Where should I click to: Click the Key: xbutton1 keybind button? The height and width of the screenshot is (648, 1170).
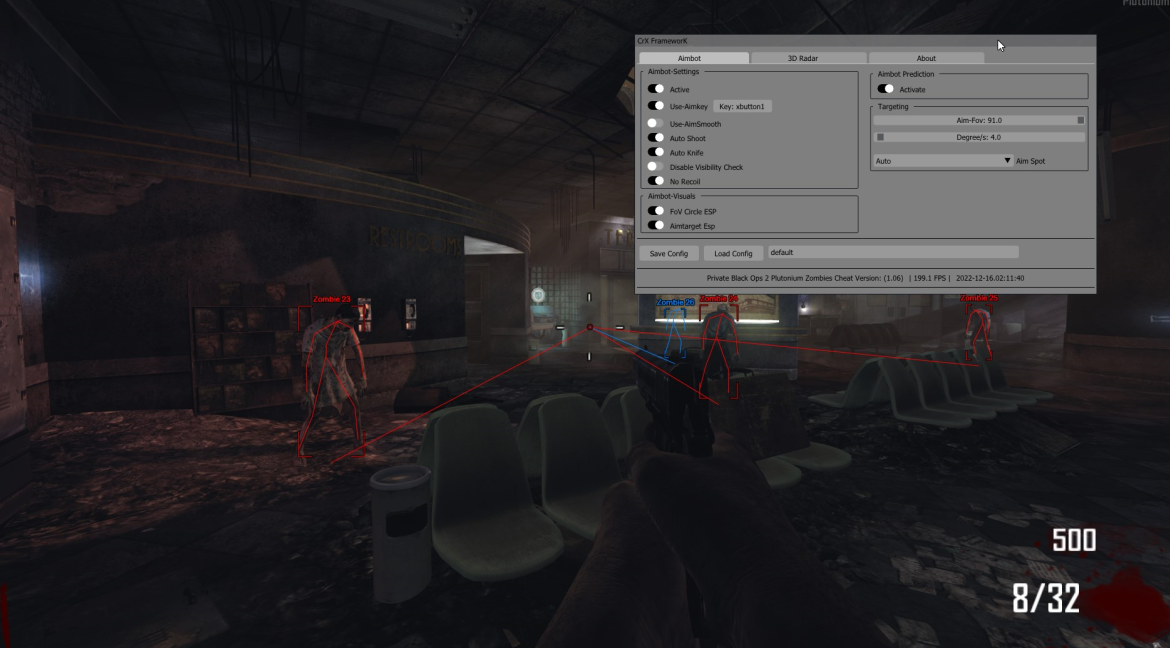pyautogui.click(x=742, y=106)
